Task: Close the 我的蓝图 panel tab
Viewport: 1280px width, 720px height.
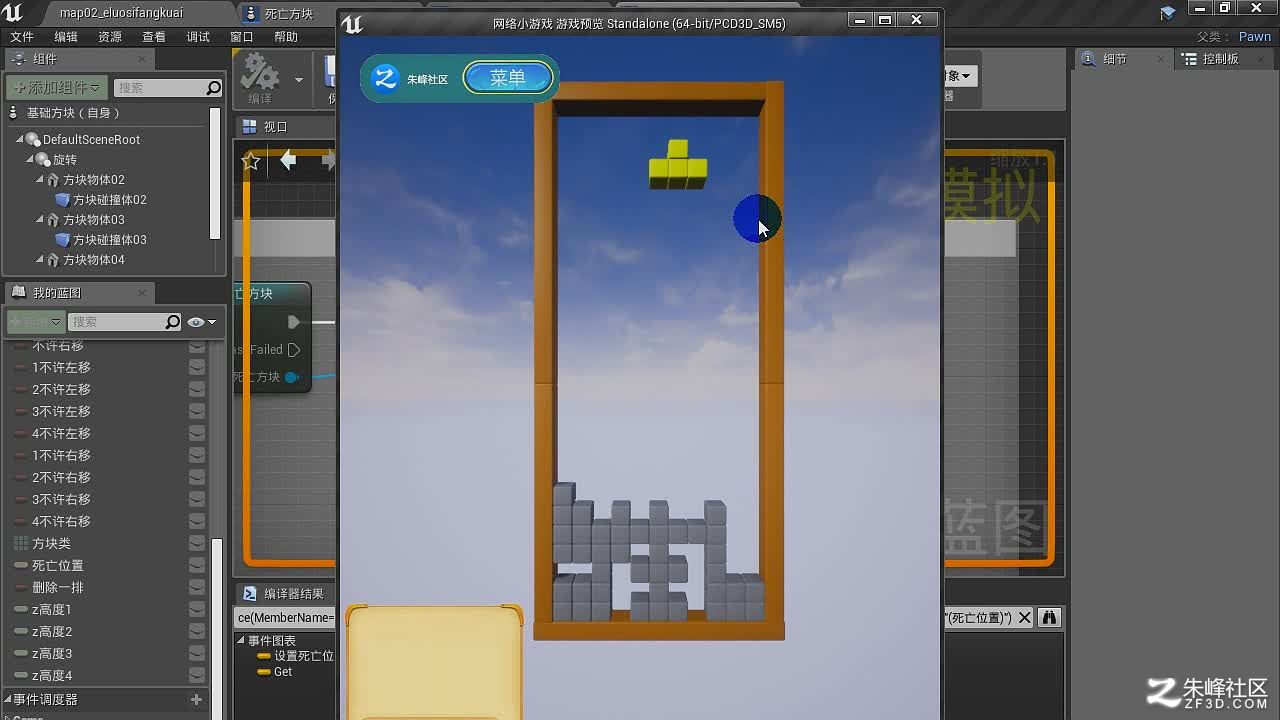Action: [x=142, y=293]
